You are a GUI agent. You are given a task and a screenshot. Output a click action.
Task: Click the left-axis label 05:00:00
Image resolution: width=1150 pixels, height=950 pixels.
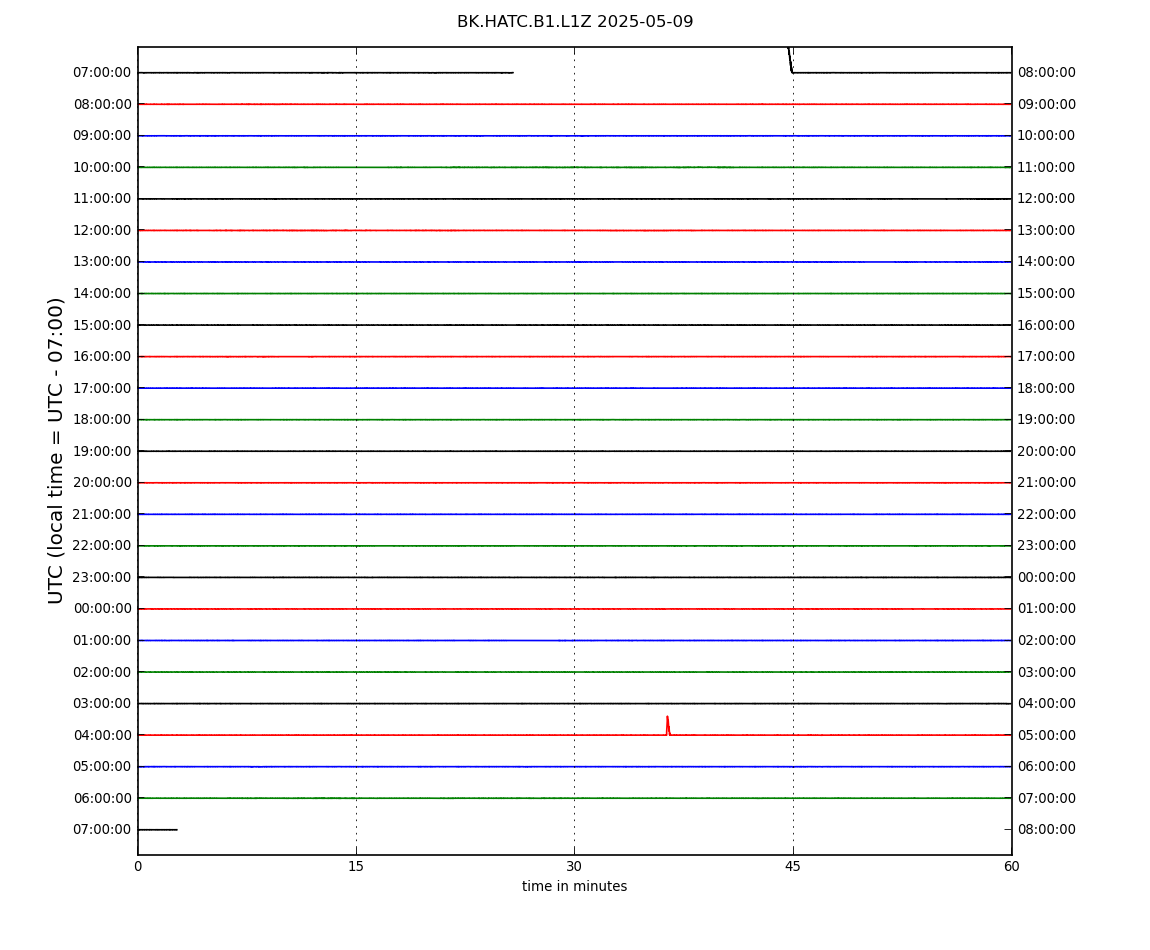[102, 767]
